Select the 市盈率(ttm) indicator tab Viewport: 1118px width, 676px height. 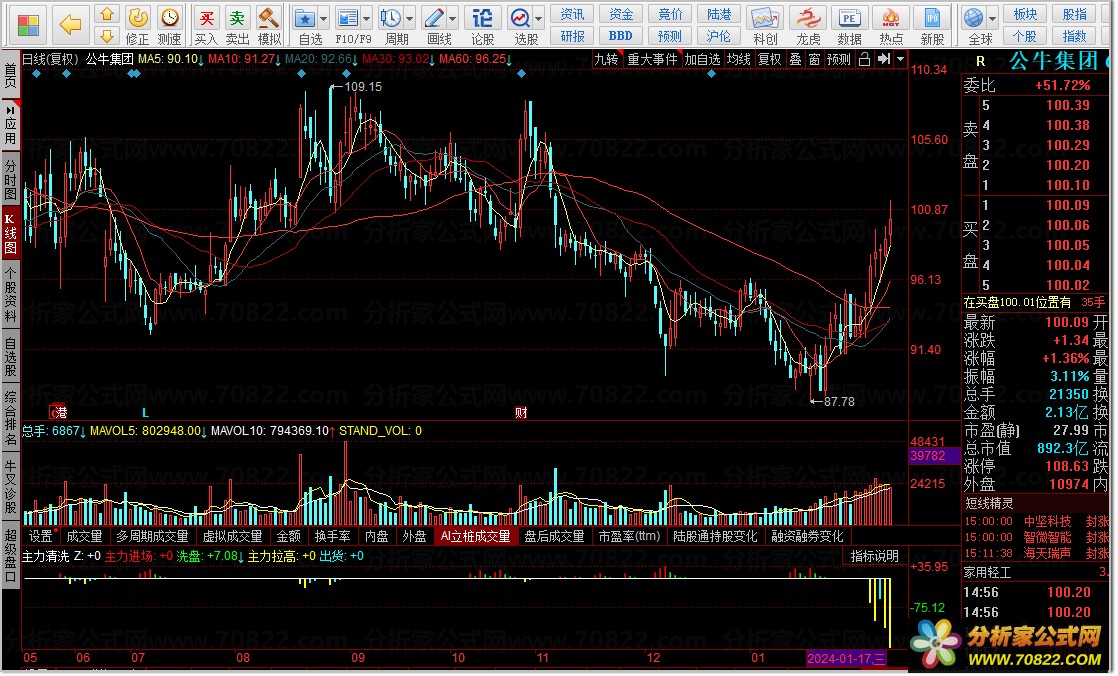(630, 536)
